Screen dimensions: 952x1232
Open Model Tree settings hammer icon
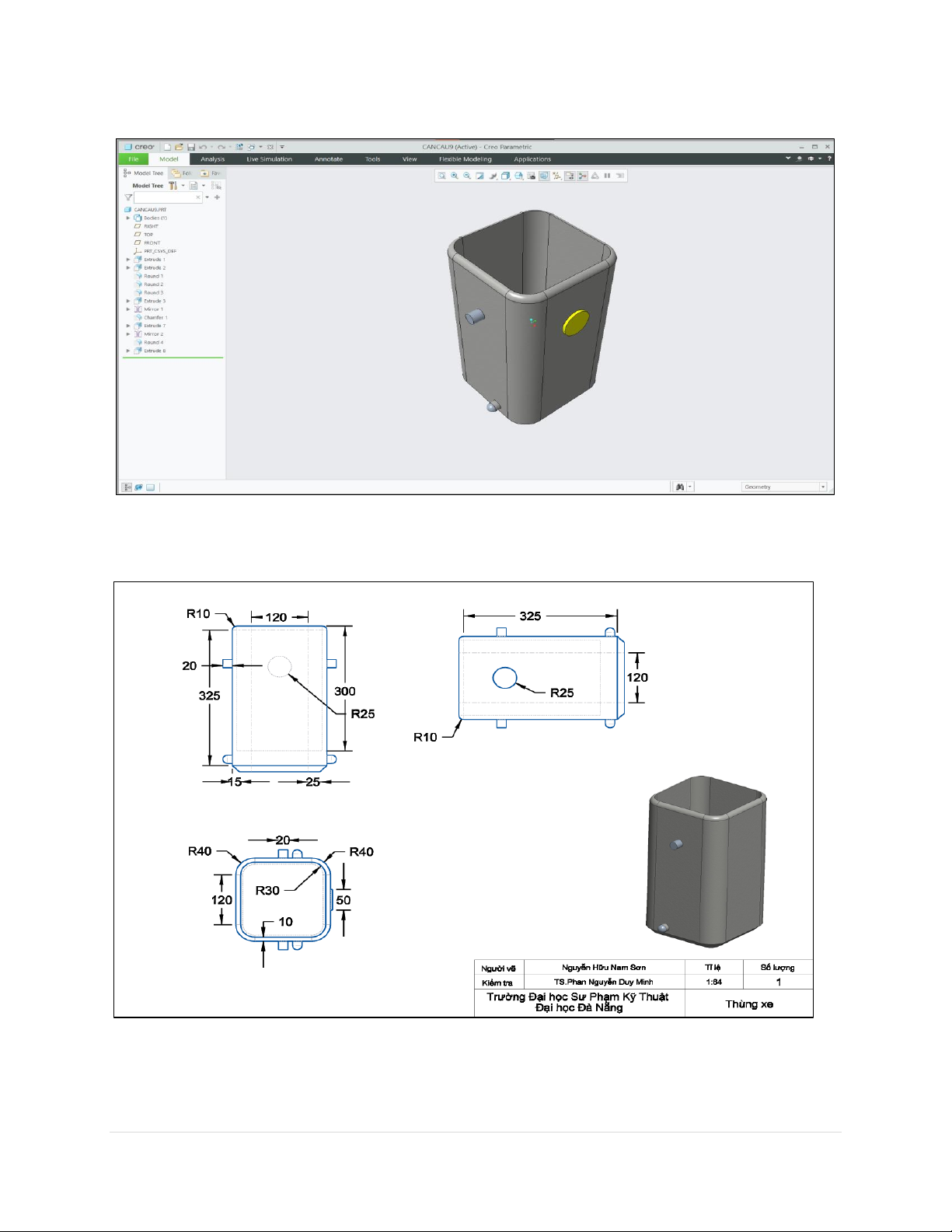click(x=173, y=186)
